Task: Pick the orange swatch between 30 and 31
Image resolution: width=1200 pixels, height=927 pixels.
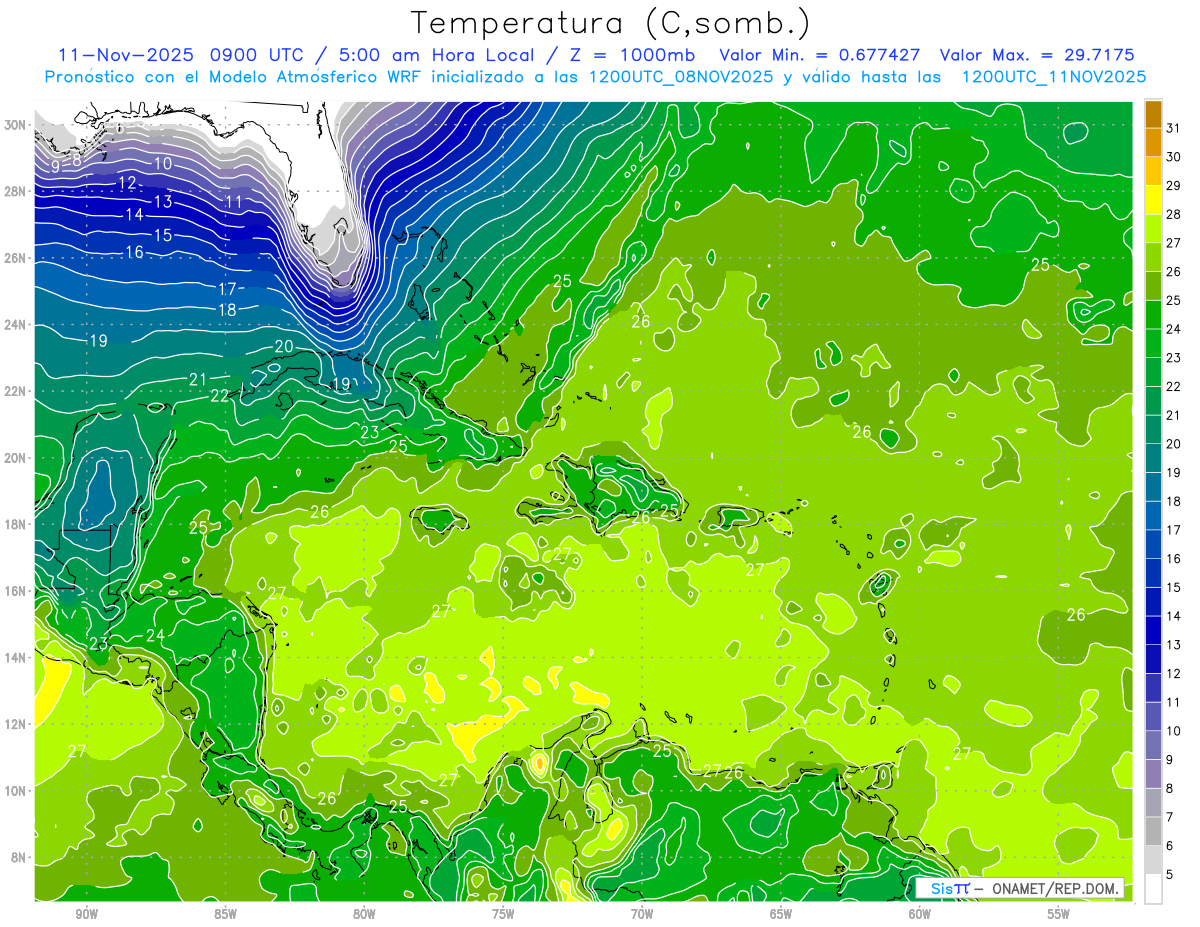Action: pyautogui.click(x=1153, y=142)
